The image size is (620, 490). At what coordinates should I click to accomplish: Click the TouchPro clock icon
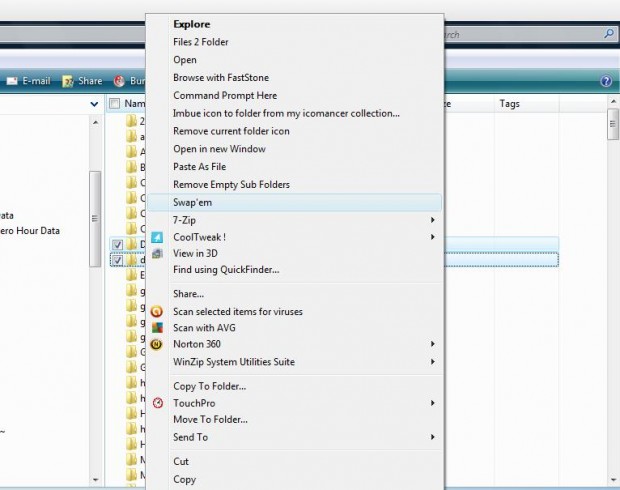156,403
